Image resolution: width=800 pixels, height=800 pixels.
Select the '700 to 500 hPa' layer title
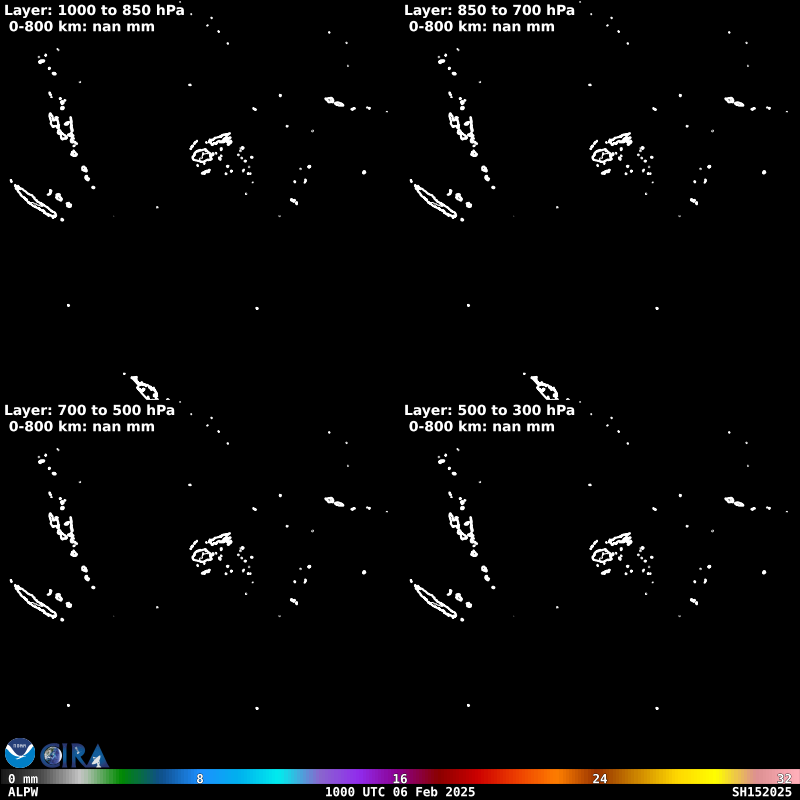click(x=89, y=410)
